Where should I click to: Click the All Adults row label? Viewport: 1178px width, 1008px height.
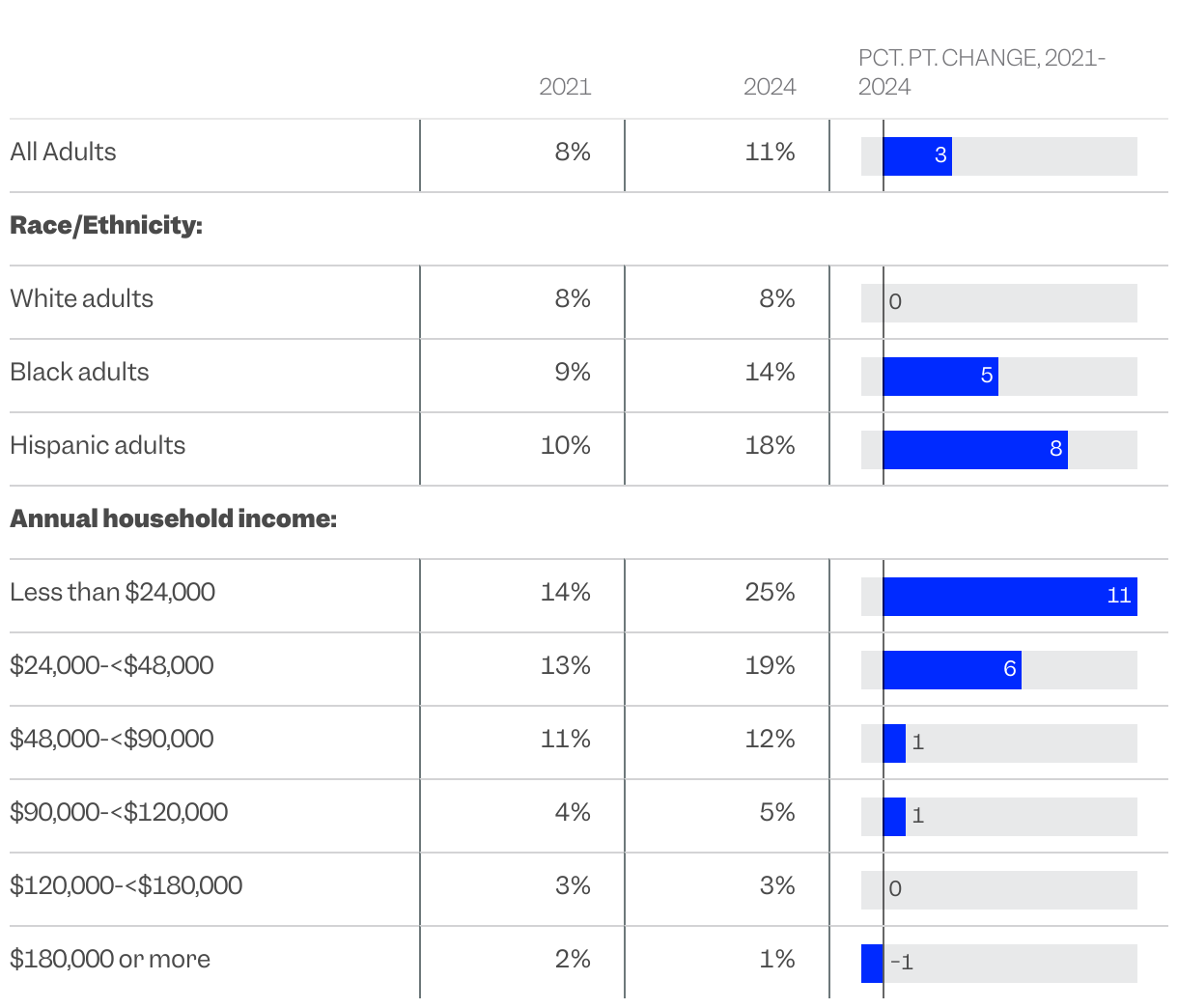(63, 152)
